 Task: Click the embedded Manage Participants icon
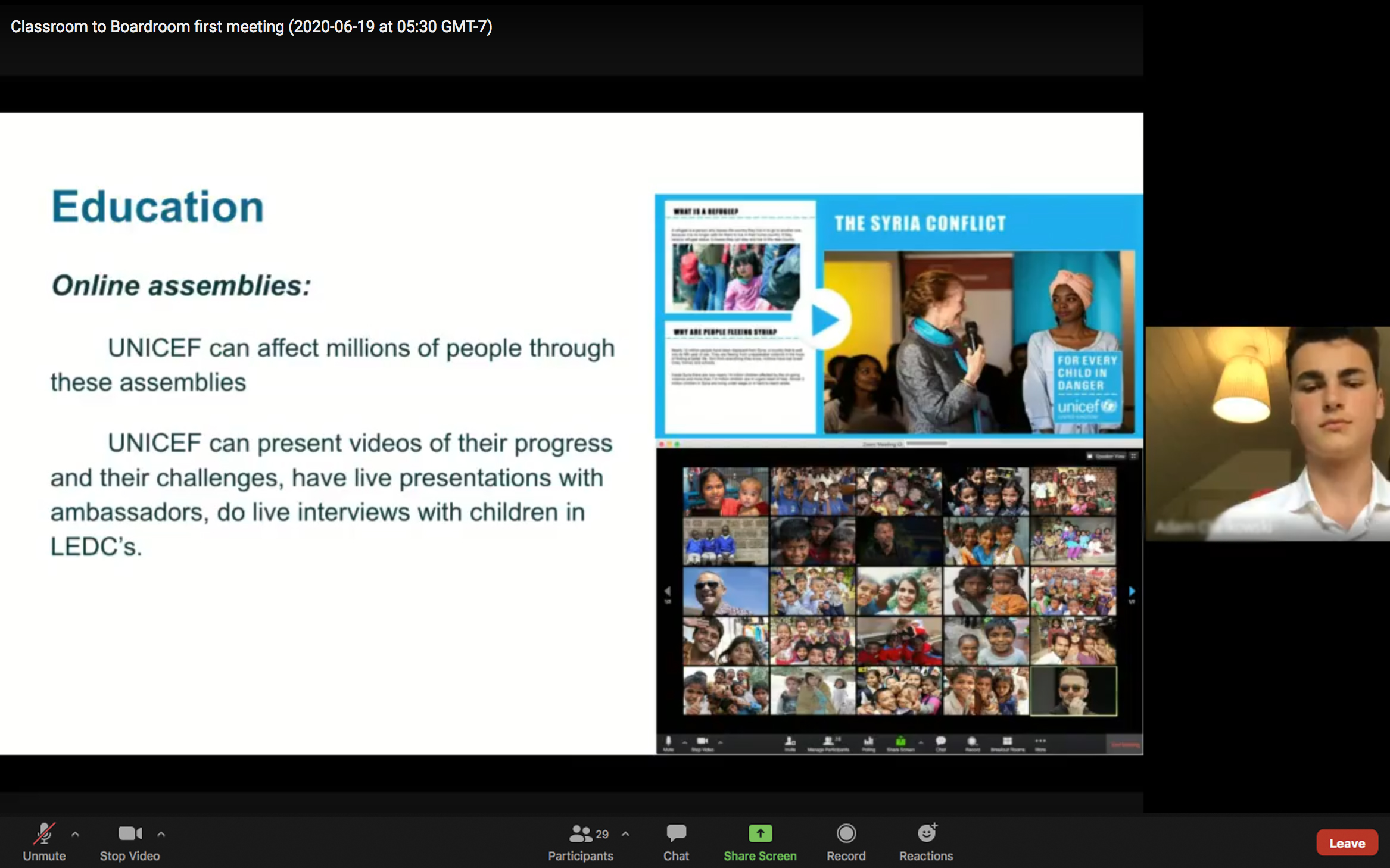coord(828,741)
